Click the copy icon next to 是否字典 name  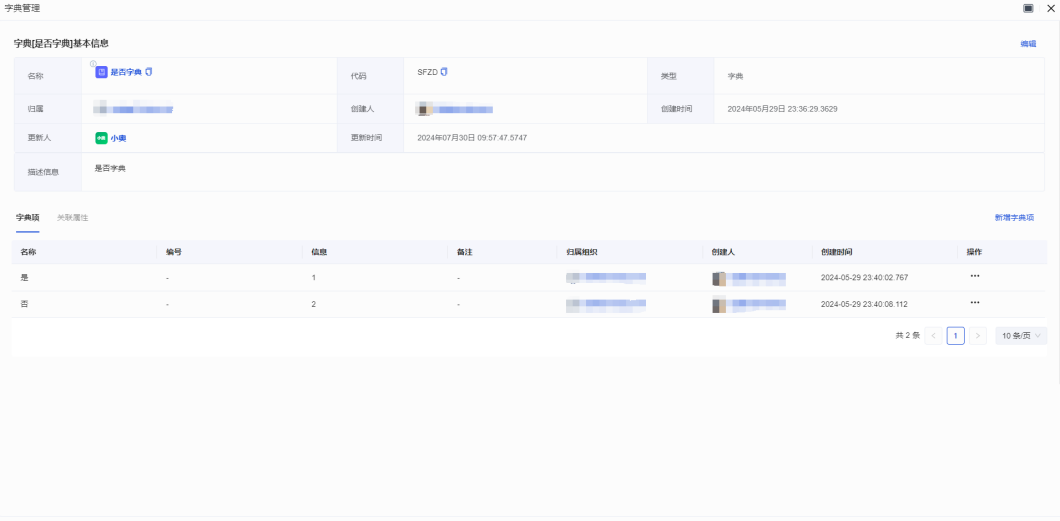point(149,72)
